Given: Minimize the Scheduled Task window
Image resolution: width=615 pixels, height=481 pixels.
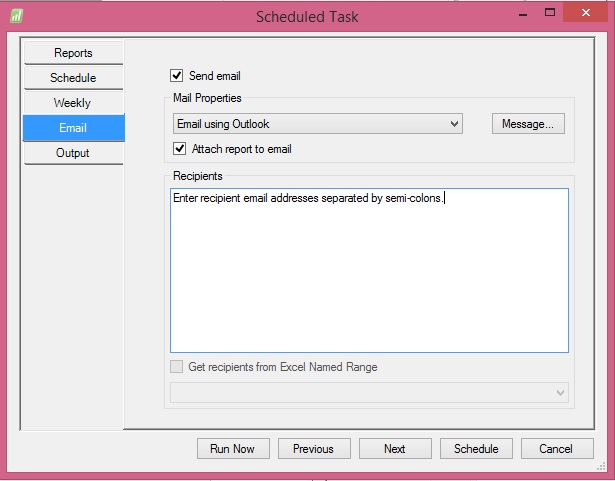Looking at the screenshot, I should [x=522, y=13].
